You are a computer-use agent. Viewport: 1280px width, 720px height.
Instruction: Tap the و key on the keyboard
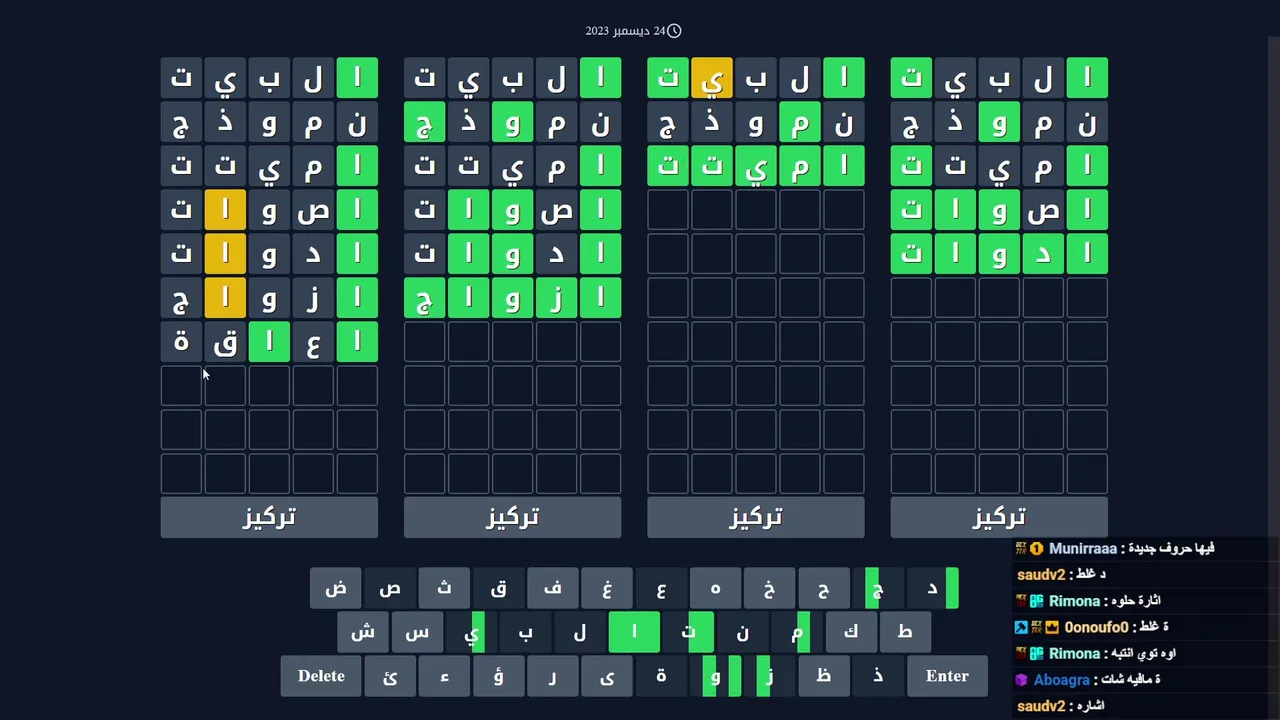715,676
